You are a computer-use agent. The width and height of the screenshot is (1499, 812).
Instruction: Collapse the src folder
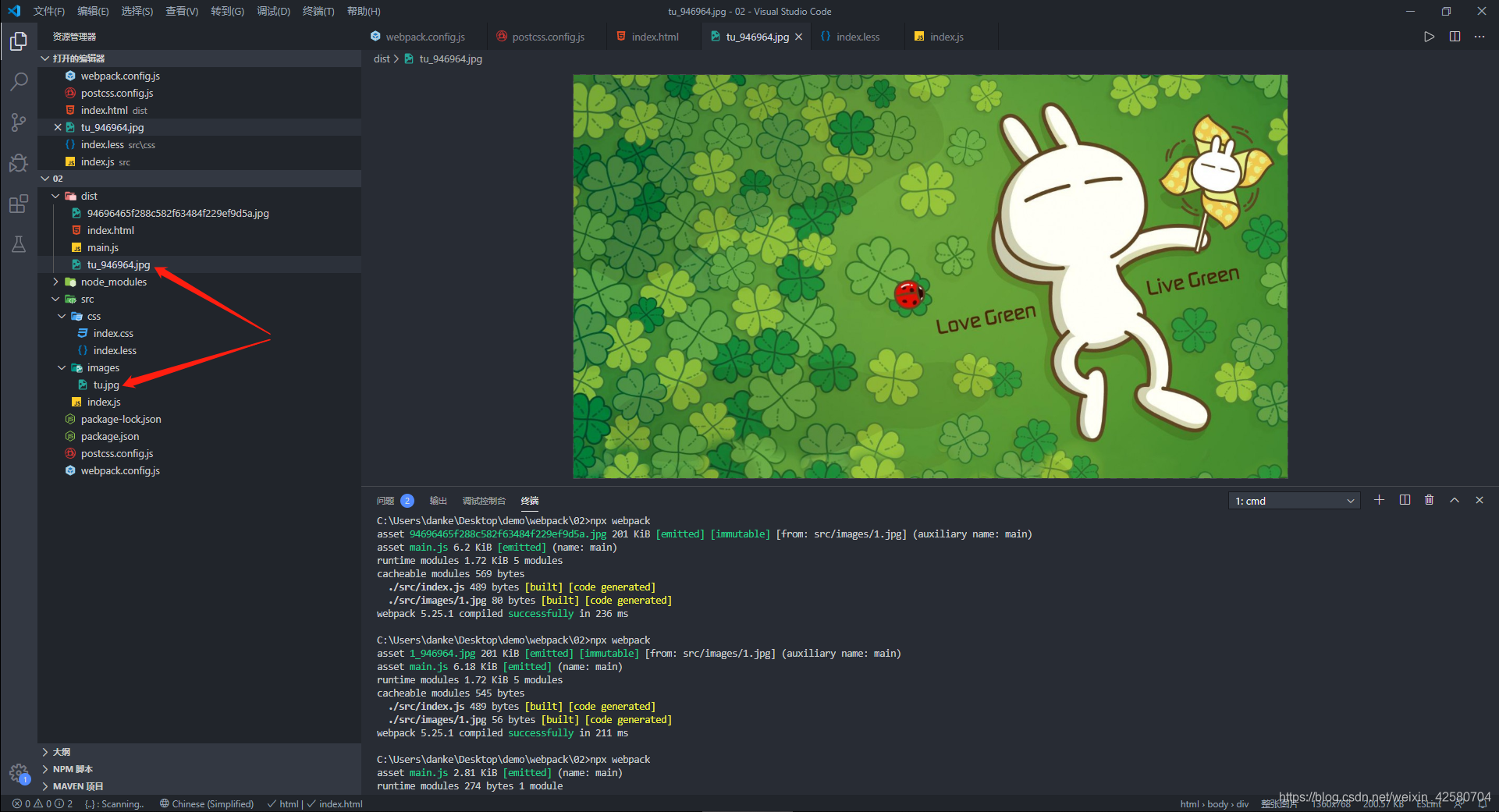[55, 299]
